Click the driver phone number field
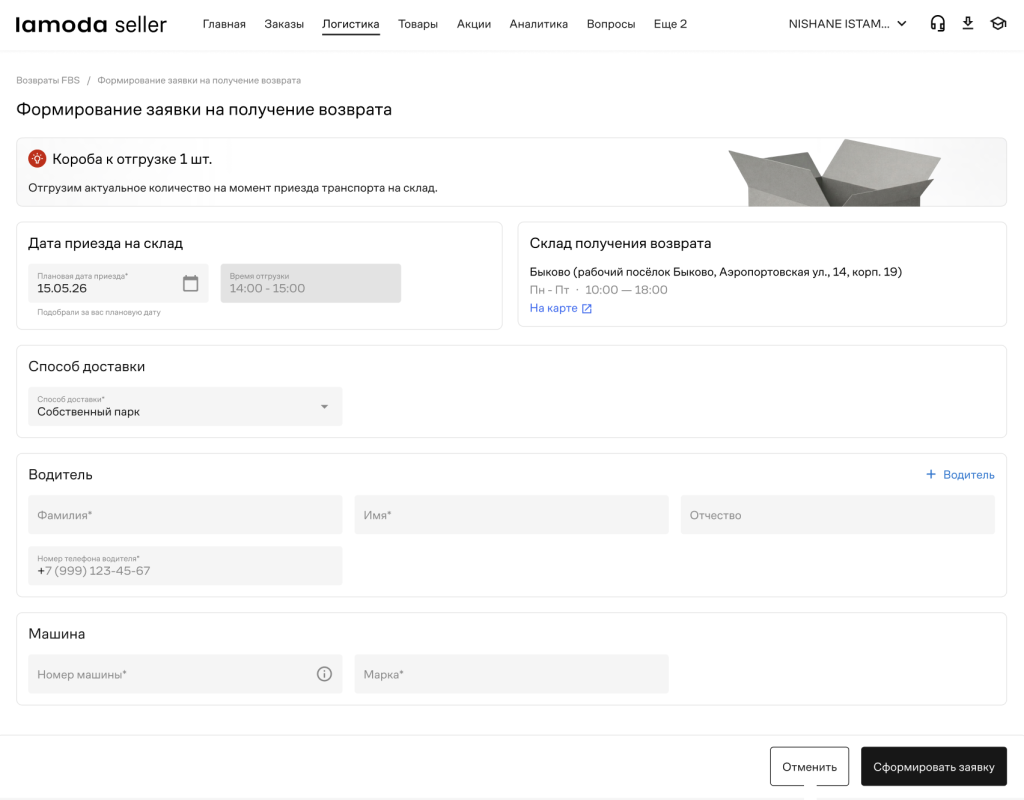The image size is (1024, 800). [185, 566]
